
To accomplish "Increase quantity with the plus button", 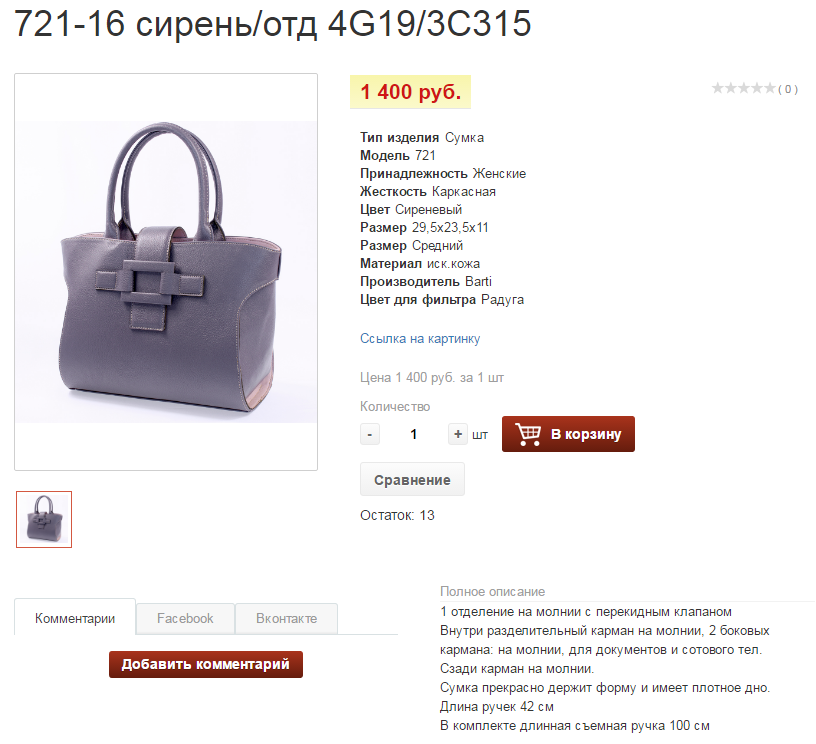I will (457, 434).
